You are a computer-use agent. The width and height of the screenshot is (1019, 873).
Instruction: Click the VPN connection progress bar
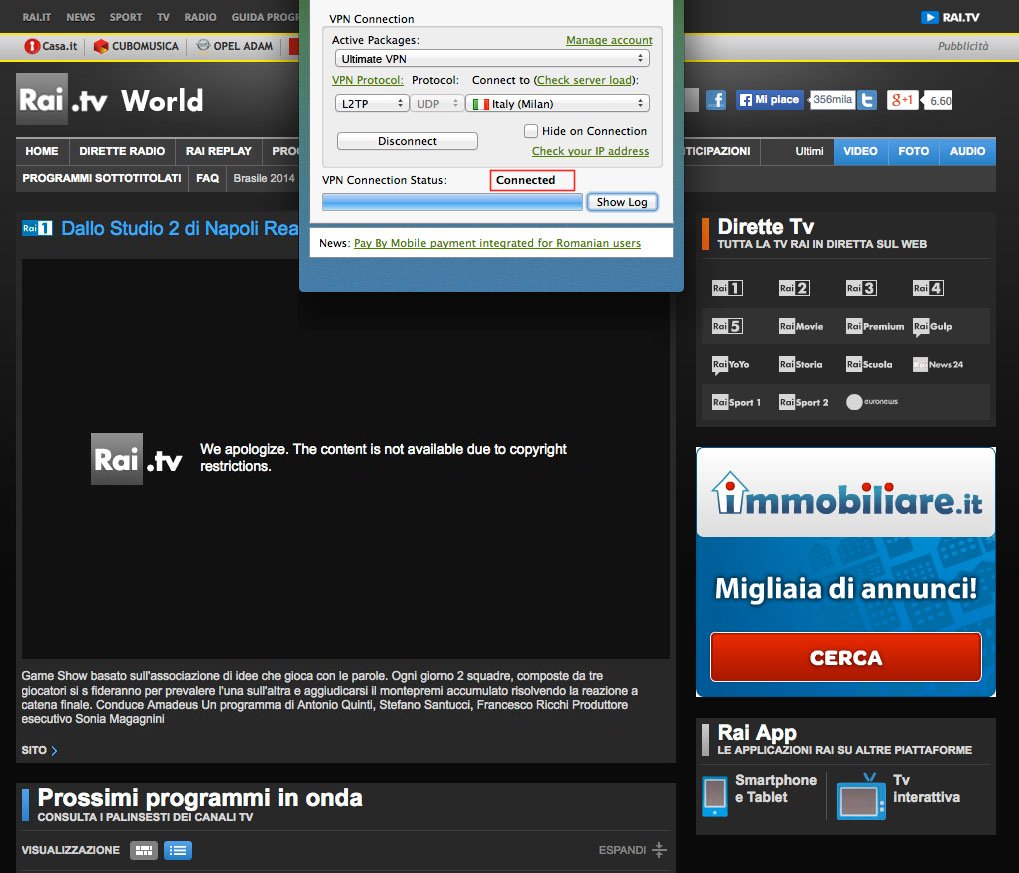point(452,202)
